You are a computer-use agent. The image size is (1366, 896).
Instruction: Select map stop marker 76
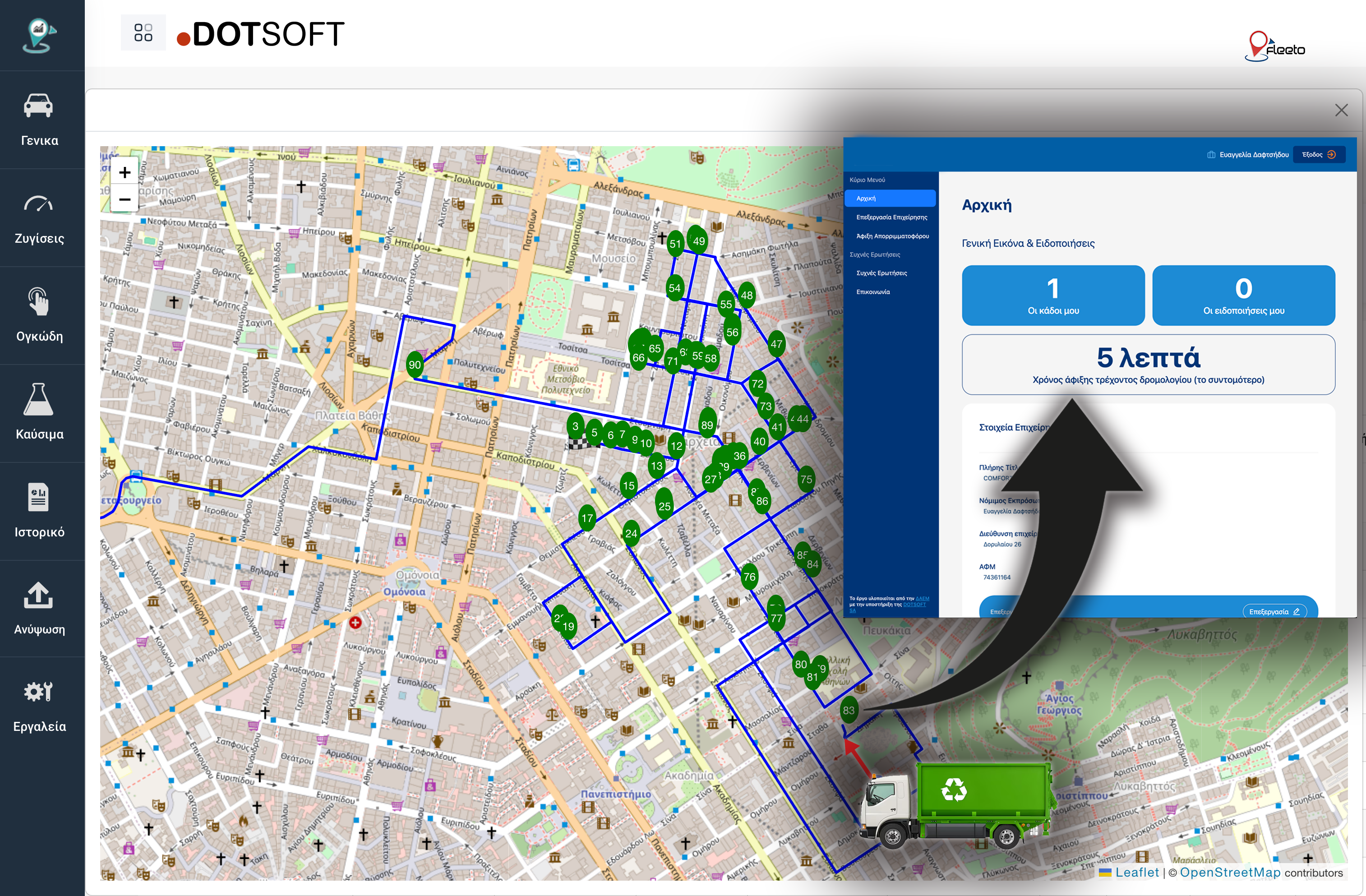pos(749,576)
